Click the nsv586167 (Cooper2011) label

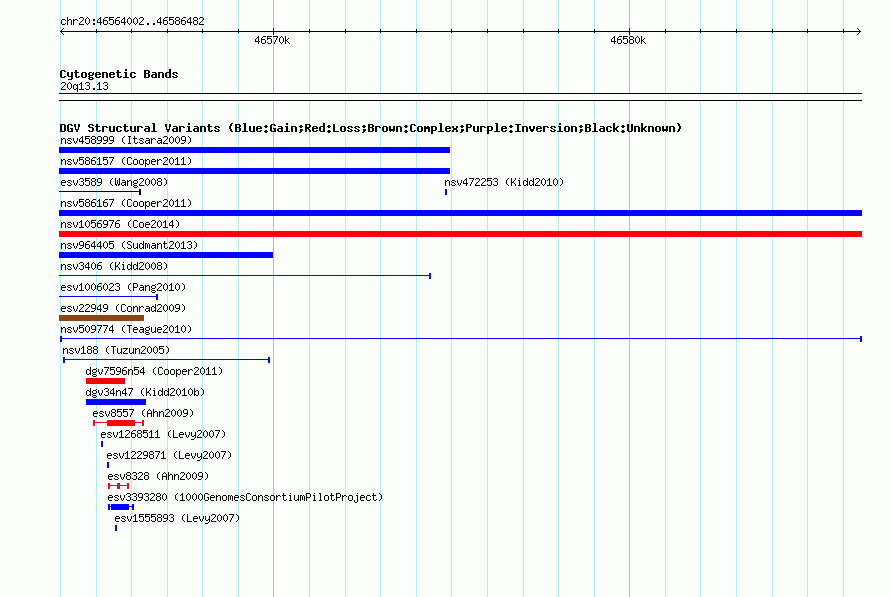[126, 203]
